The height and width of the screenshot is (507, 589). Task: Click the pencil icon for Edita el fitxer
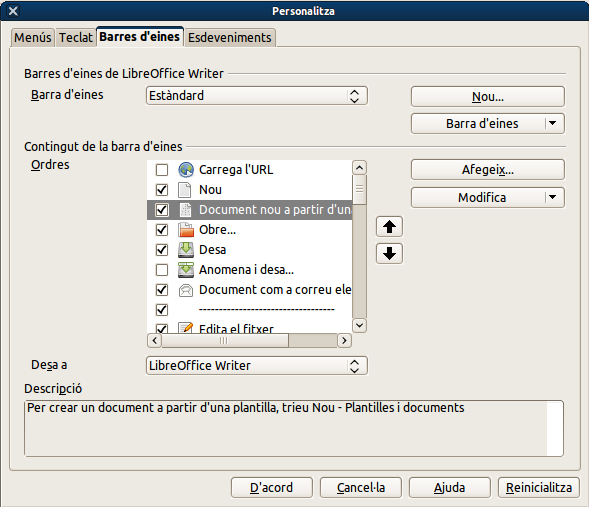click(186, 328)
